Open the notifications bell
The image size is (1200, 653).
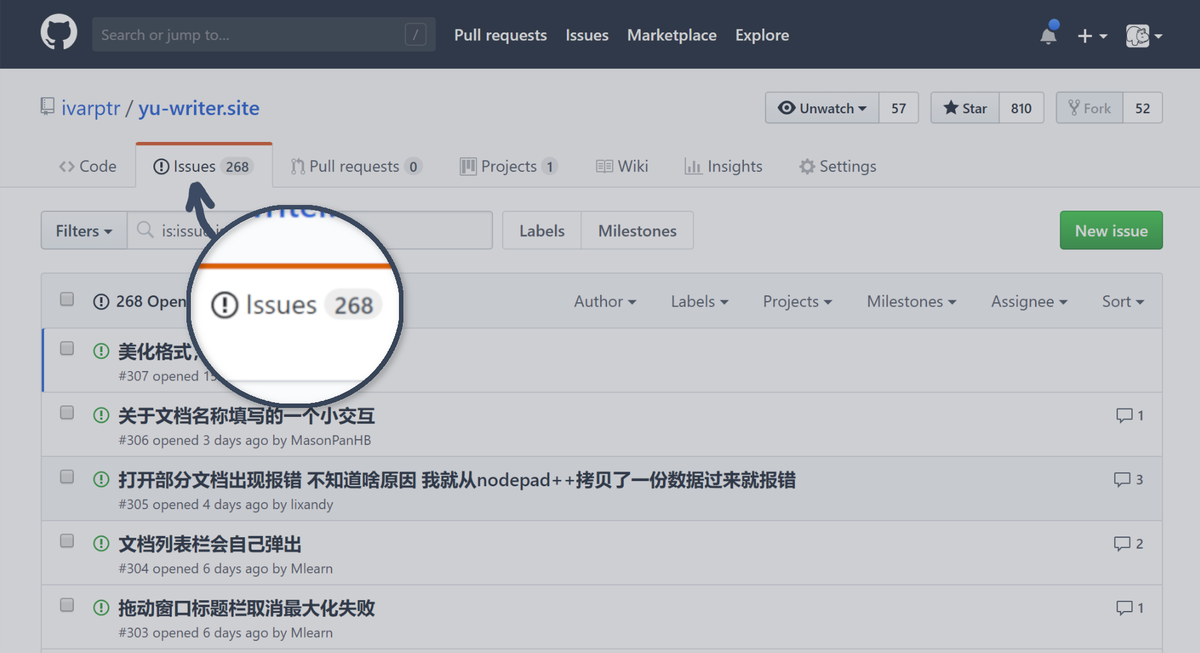click(x=1048, y=35)
